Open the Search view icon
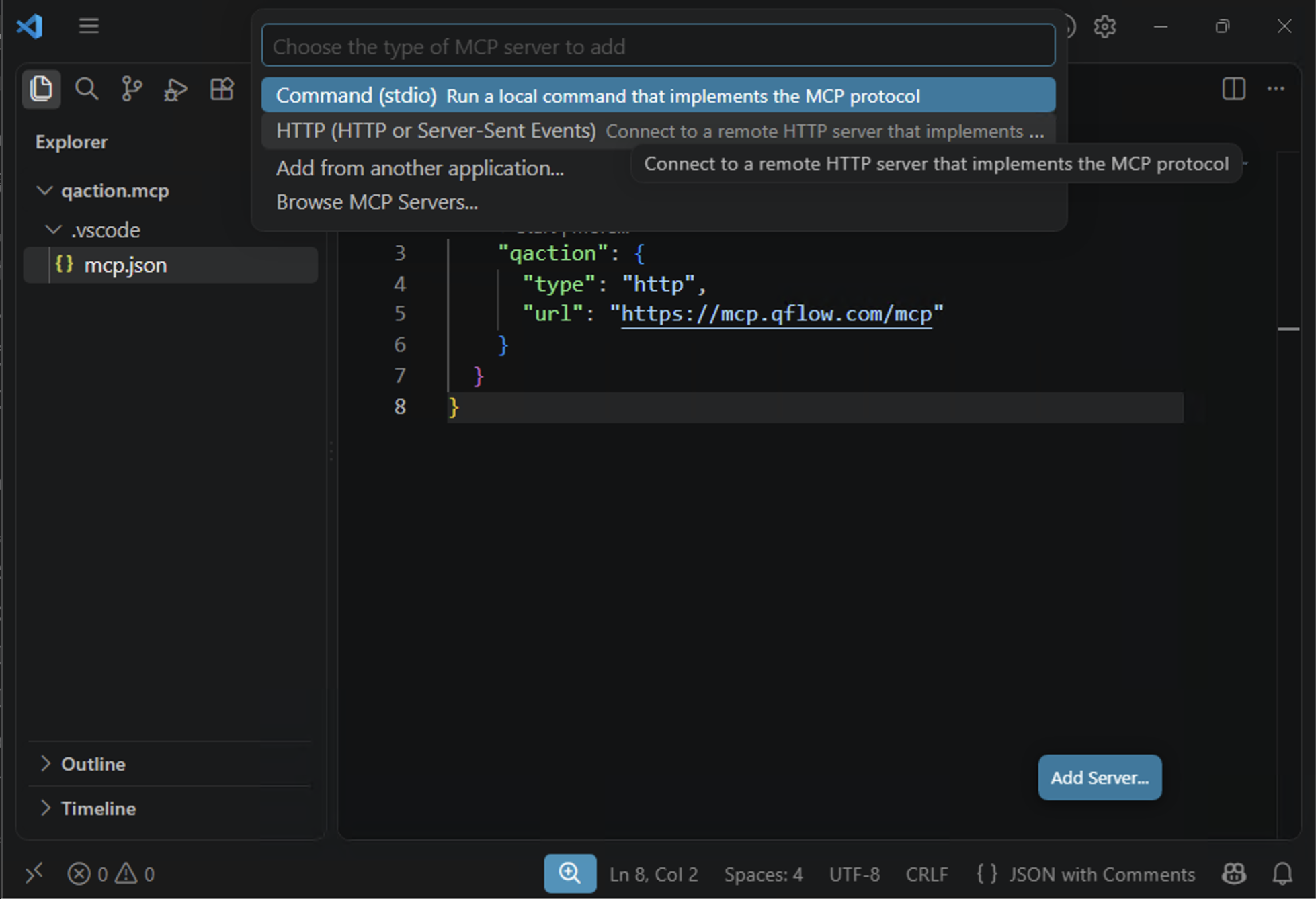This screenshot has height=899, width=1316. (87, 89)
